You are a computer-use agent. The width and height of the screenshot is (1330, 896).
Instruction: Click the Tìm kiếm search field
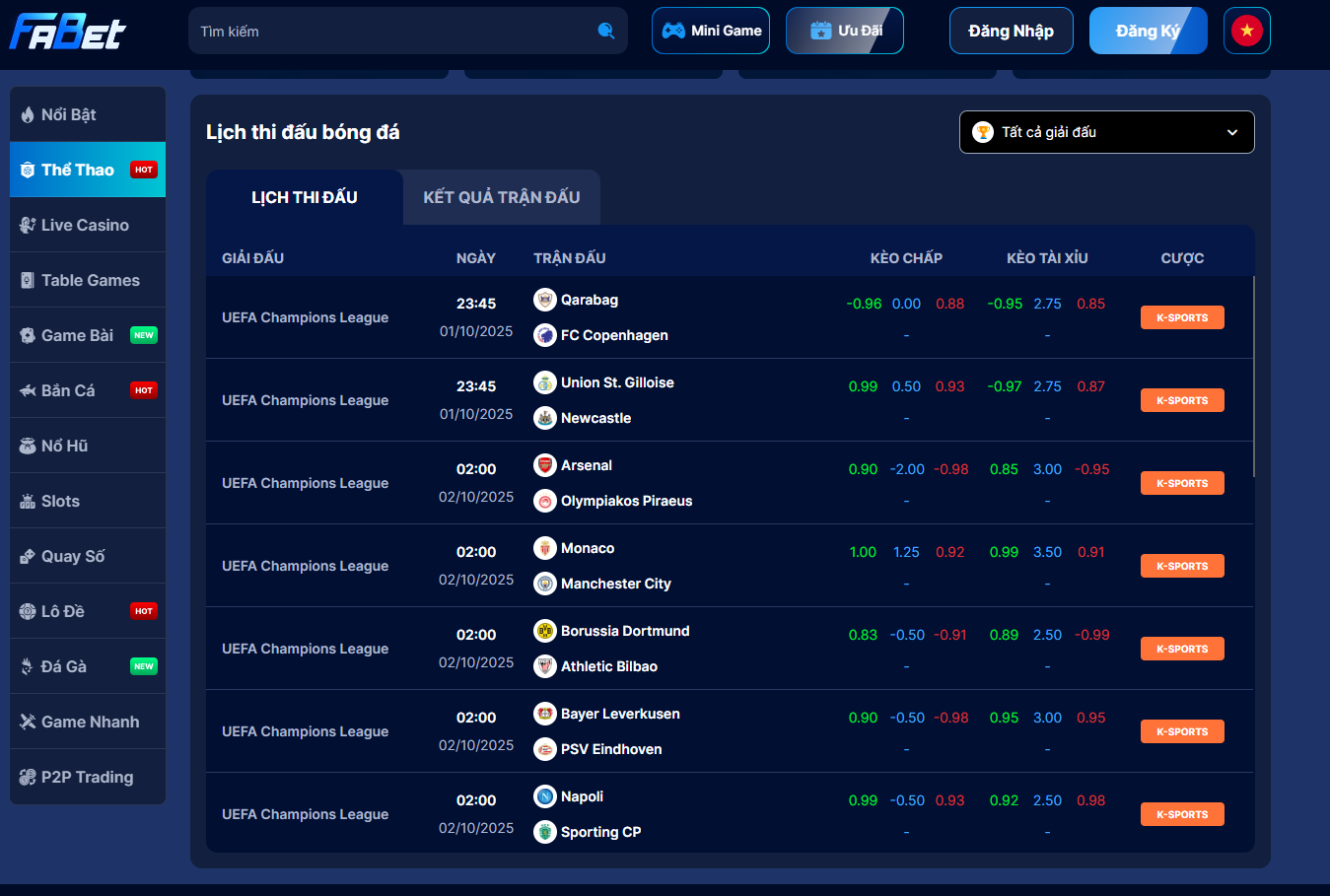click(394, 32)
